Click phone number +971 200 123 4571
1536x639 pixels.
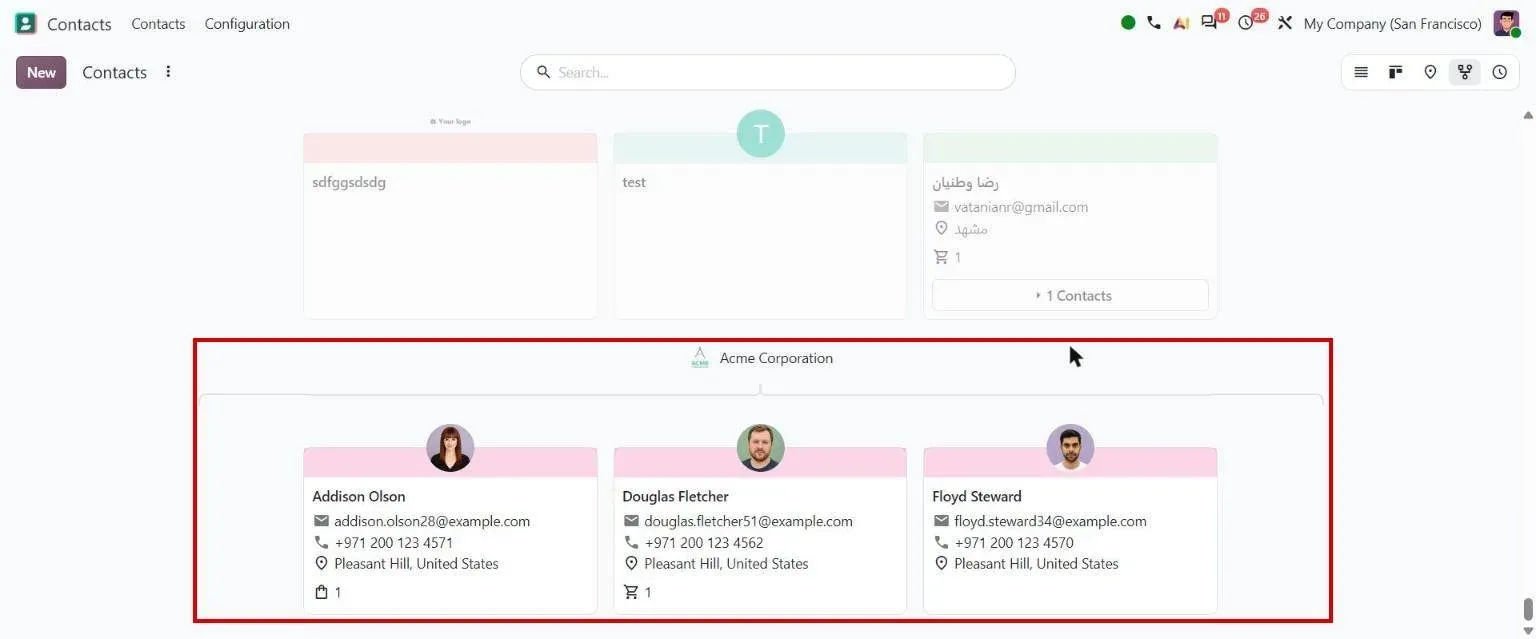click(x=394, y=543)
